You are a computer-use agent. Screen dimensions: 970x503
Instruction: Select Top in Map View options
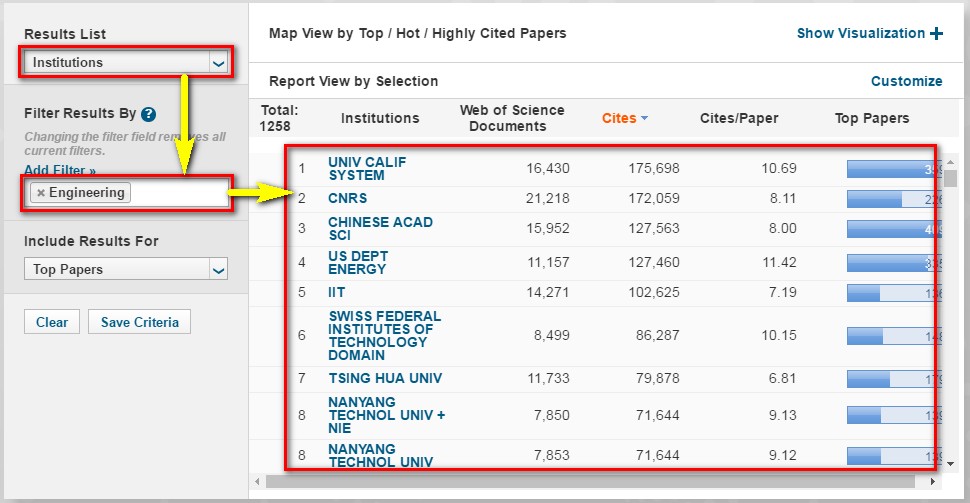(371, 33)
